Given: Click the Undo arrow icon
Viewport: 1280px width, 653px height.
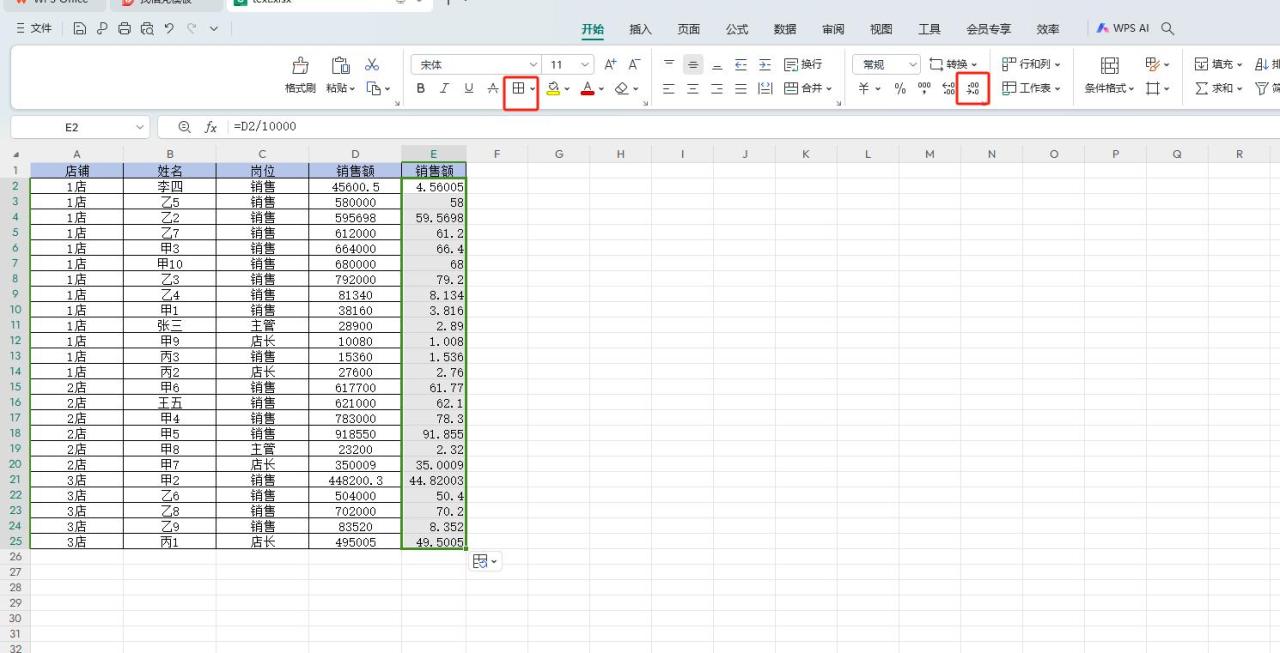Looking at the screenshot, I should 170,29.
